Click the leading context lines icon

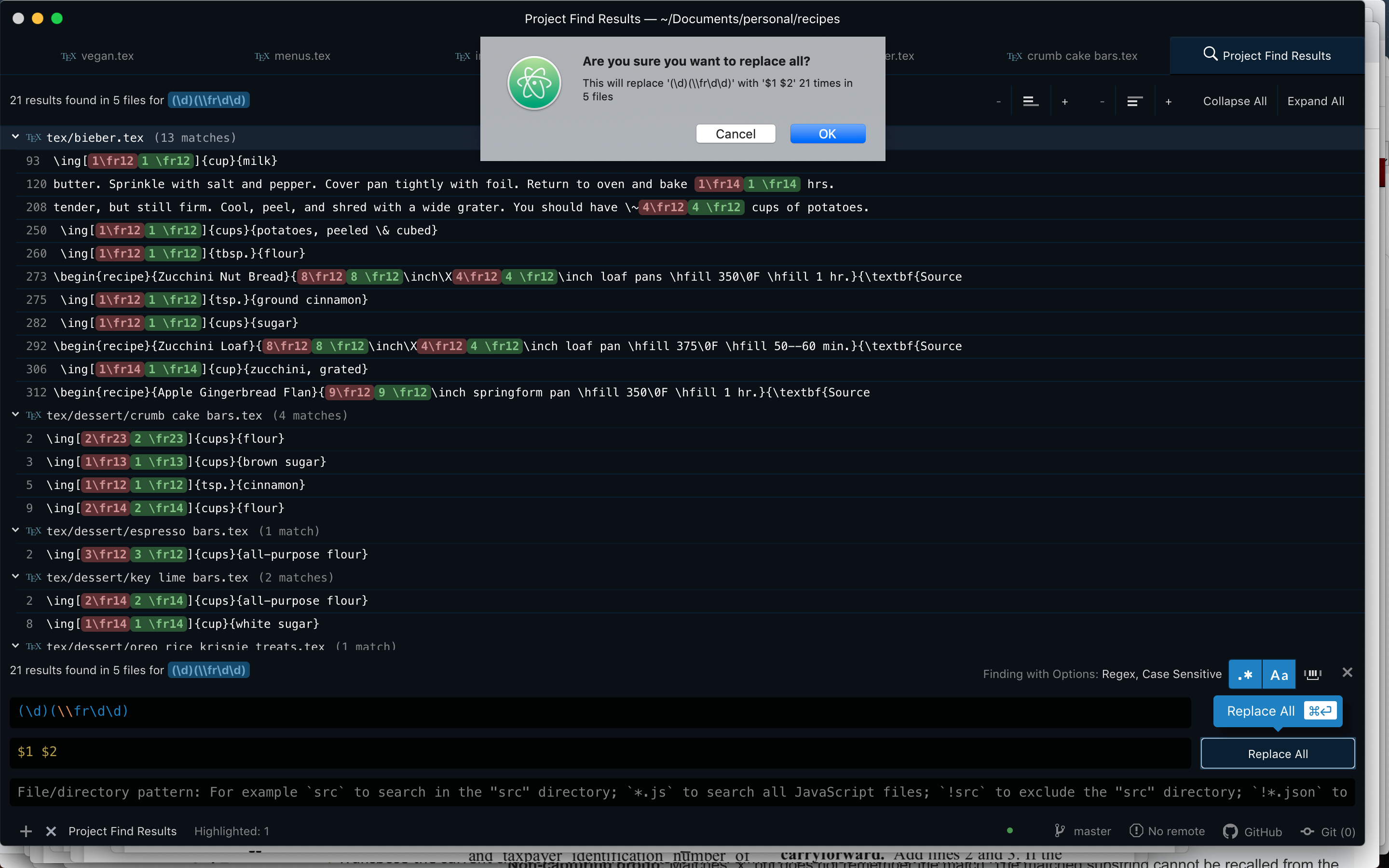tap(1030, 101)
